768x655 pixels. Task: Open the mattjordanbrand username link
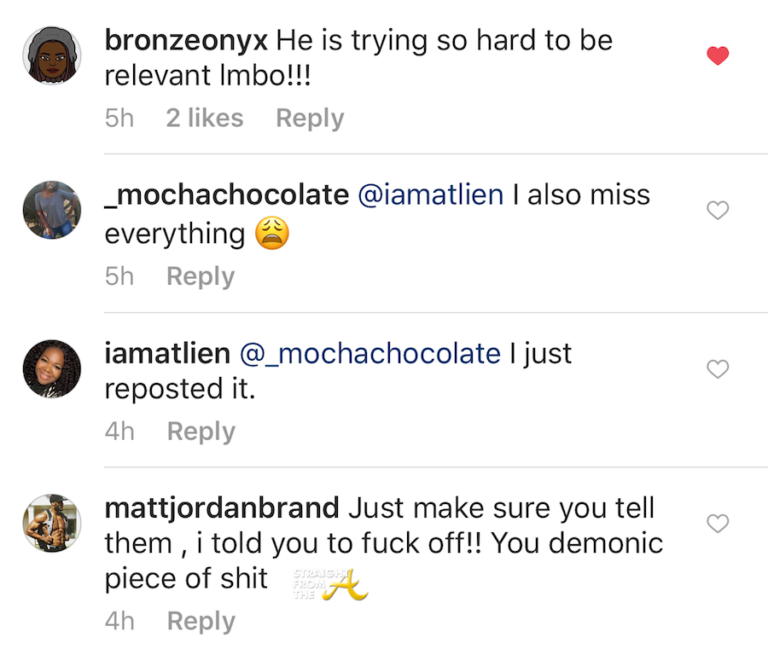pos(222,507)
